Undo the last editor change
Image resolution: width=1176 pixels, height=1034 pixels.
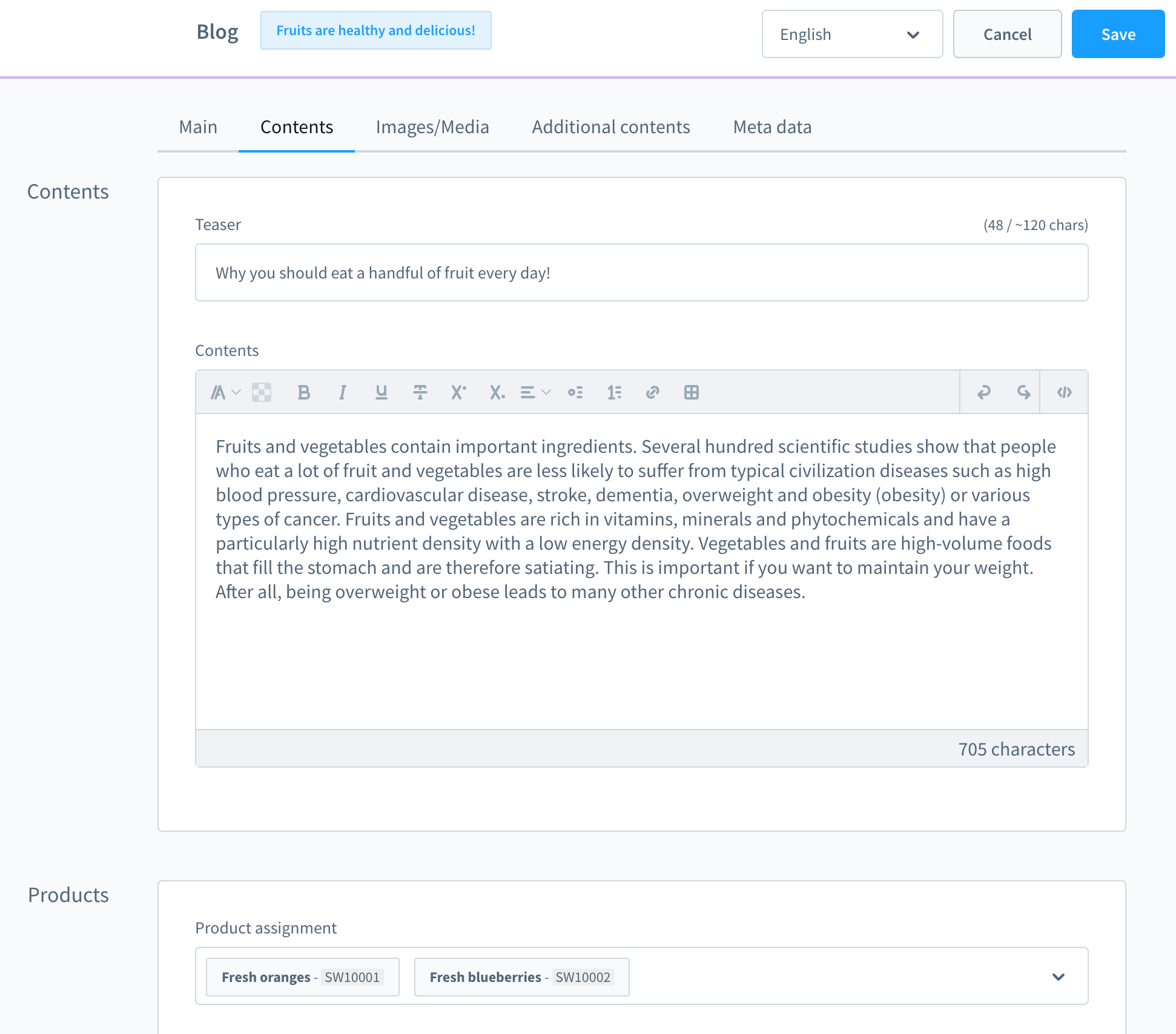[984, 392]
